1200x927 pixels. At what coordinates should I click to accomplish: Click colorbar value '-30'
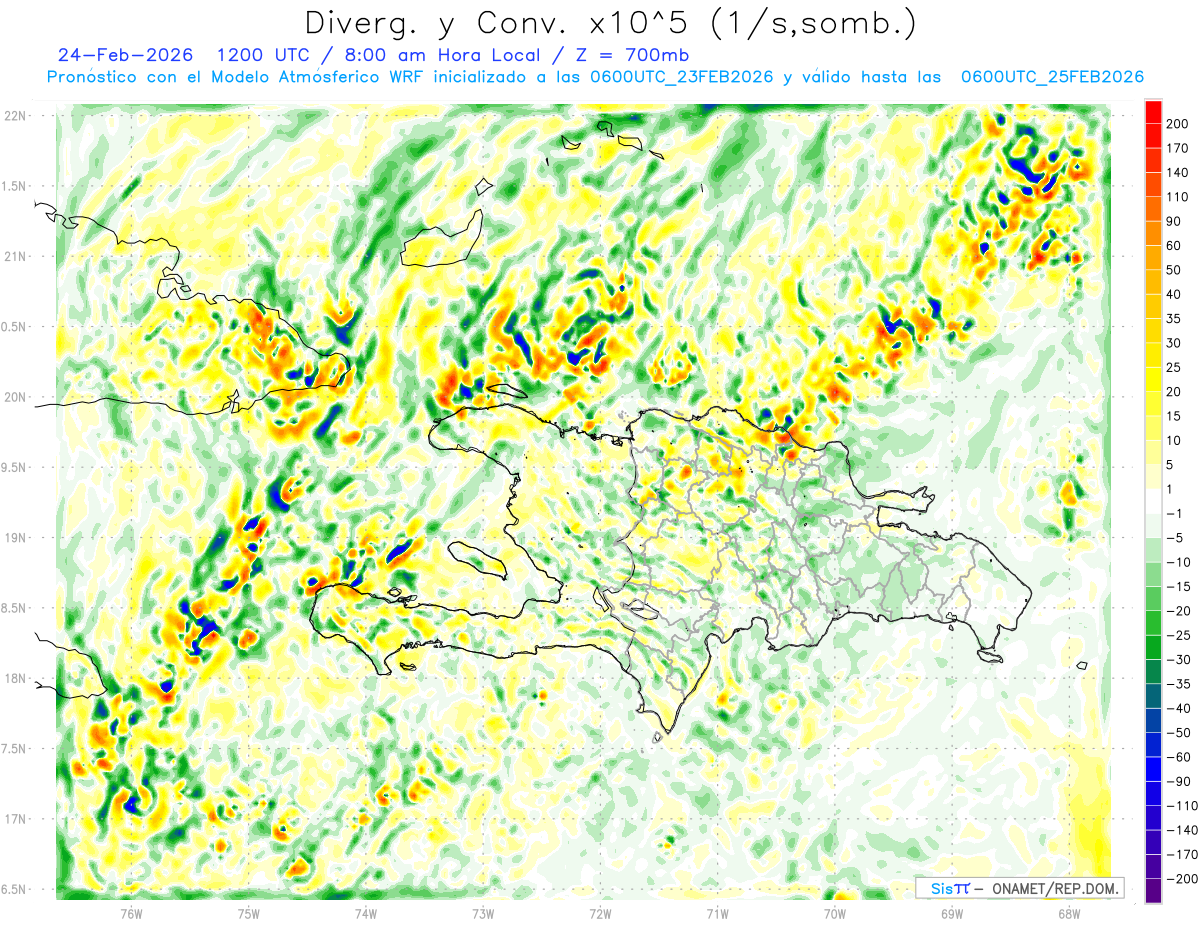pyautogui.click(x=1178, y=659)
